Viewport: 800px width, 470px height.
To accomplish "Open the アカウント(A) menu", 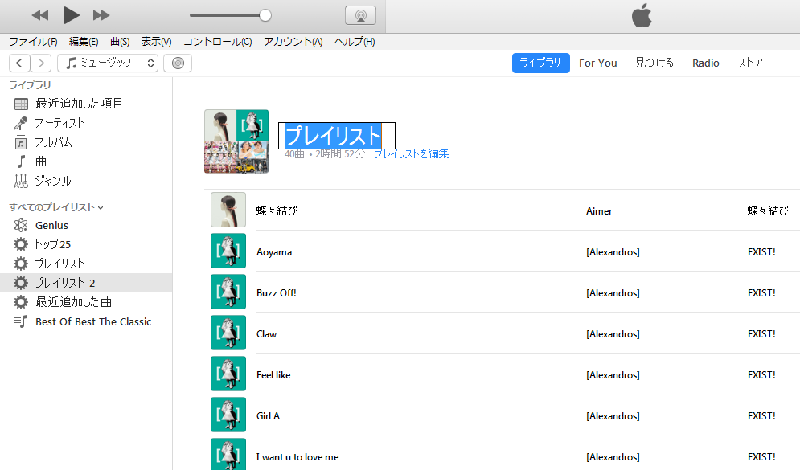I will coord(293,42).
